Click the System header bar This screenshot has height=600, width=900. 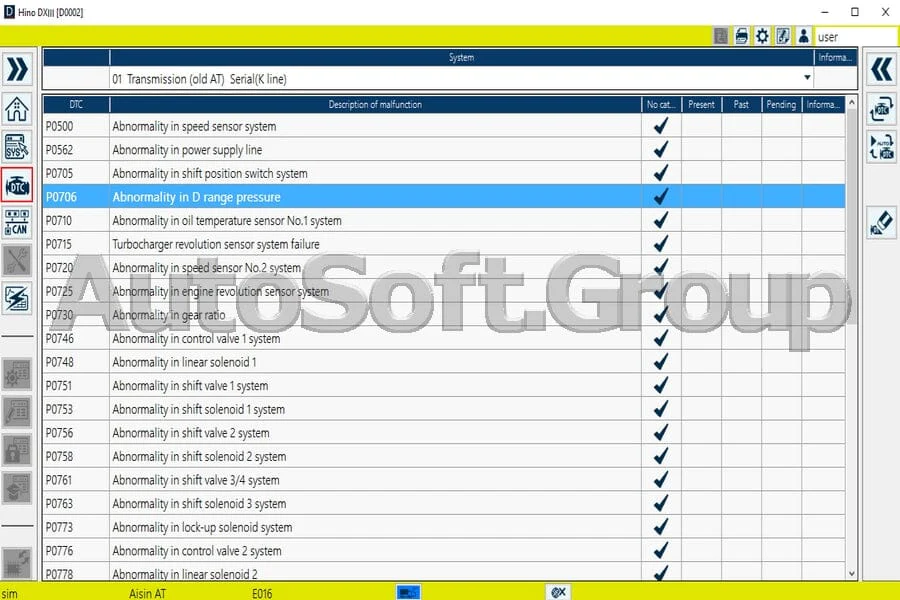[x=461, y=57]
